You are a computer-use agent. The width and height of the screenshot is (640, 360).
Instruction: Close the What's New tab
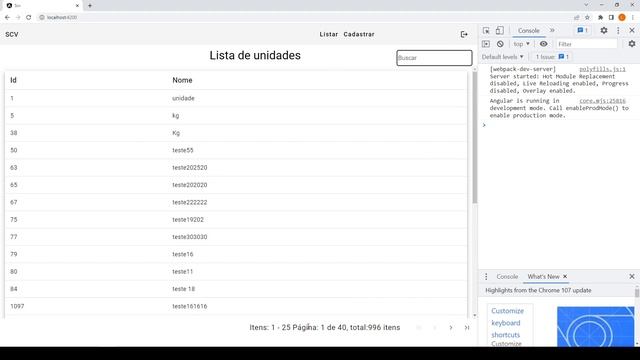[565, 277]
